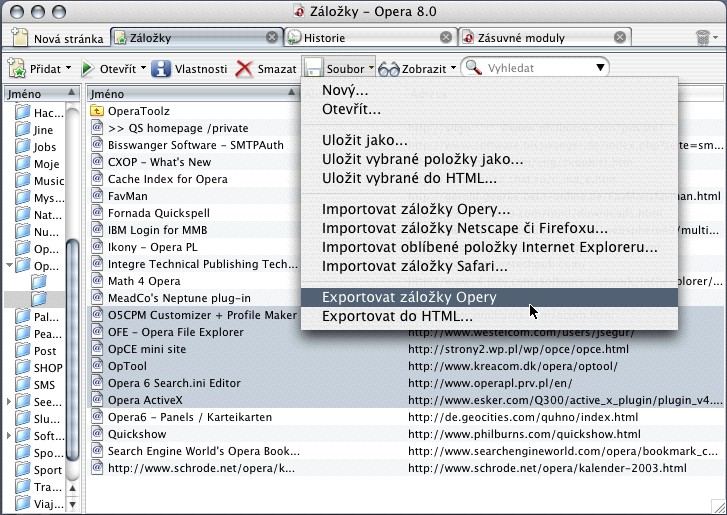Open the Otevřít dropdown arrow

(143, 68)
